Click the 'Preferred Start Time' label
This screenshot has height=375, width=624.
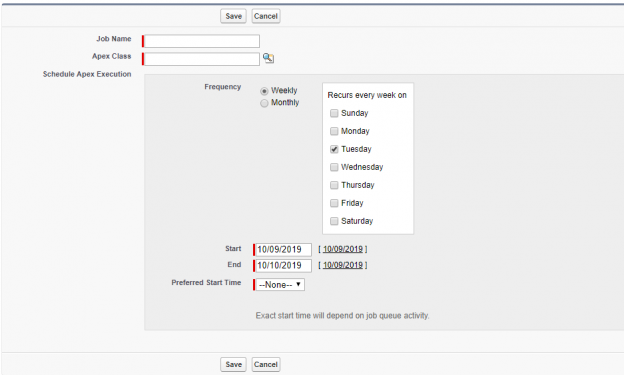point(206,283)
